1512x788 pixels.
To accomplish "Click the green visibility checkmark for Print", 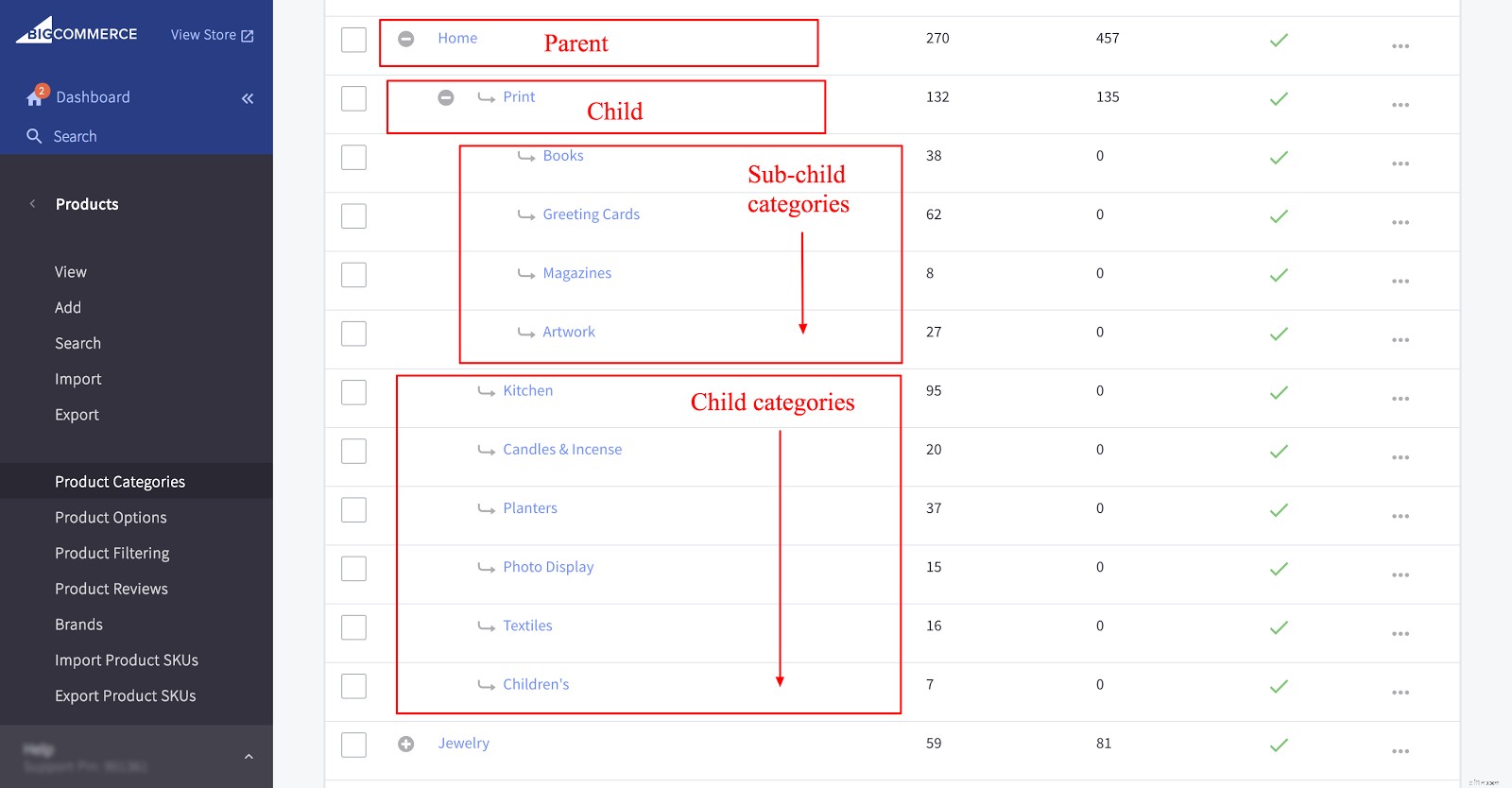I will 1280,97.
